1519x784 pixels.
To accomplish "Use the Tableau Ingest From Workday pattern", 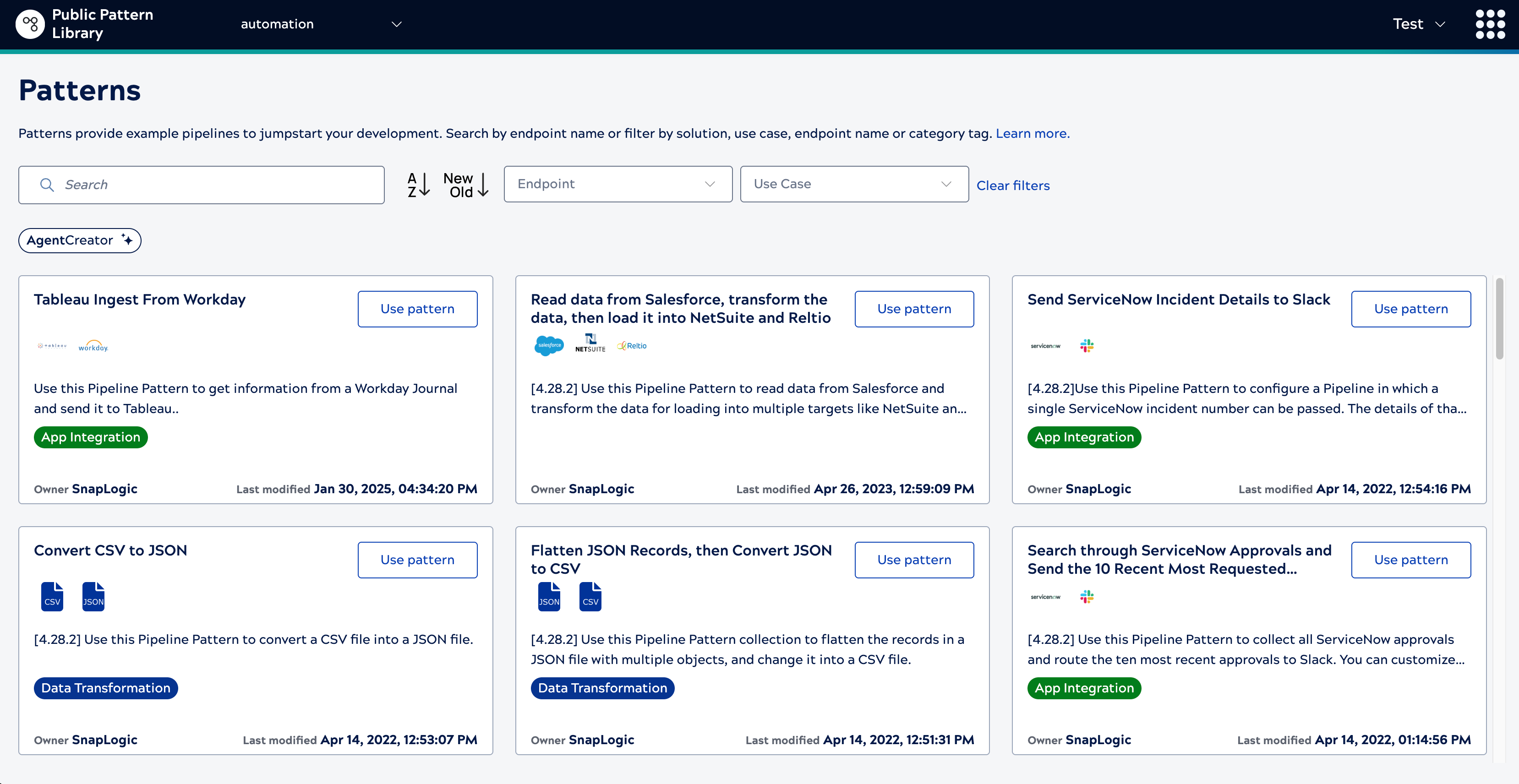I will click(417, 308).
